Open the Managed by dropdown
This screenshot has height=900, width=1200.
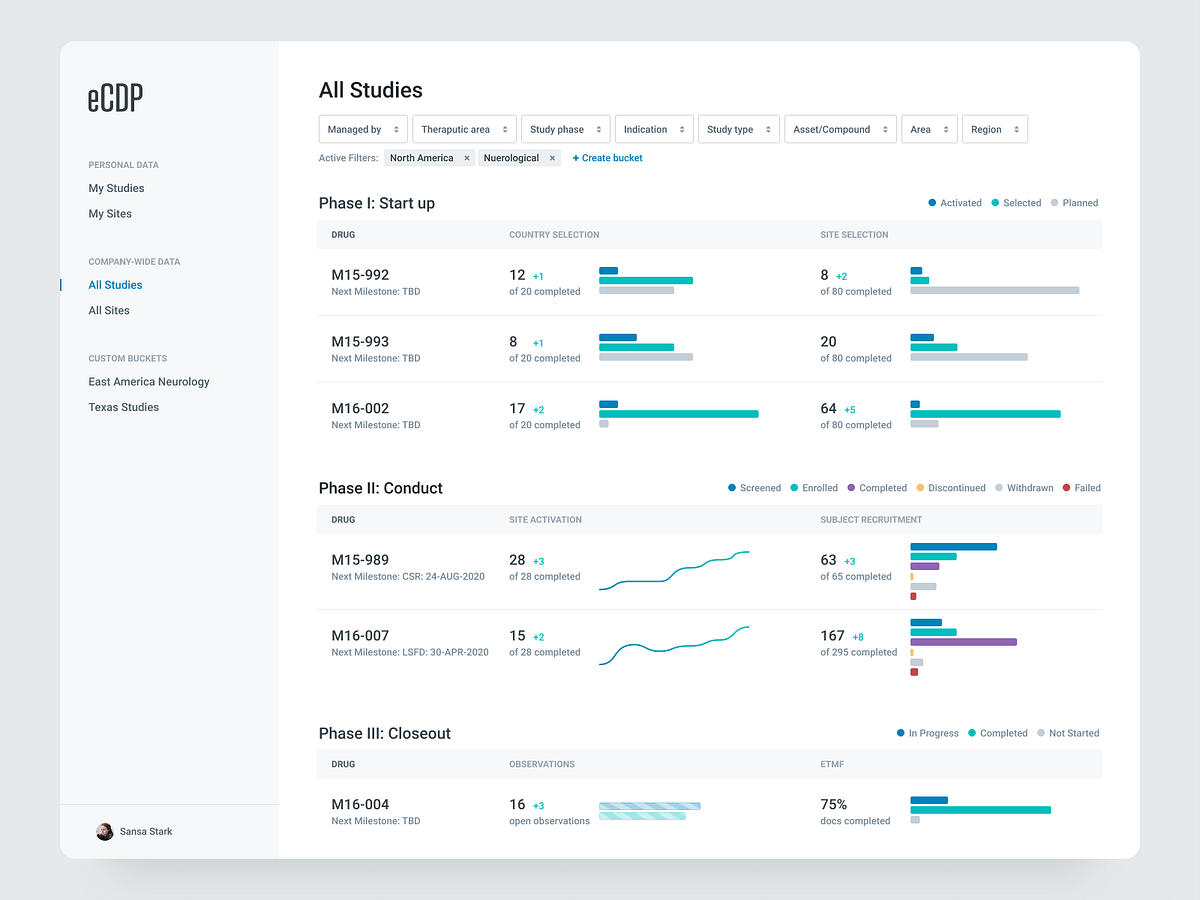click(362, 129)
